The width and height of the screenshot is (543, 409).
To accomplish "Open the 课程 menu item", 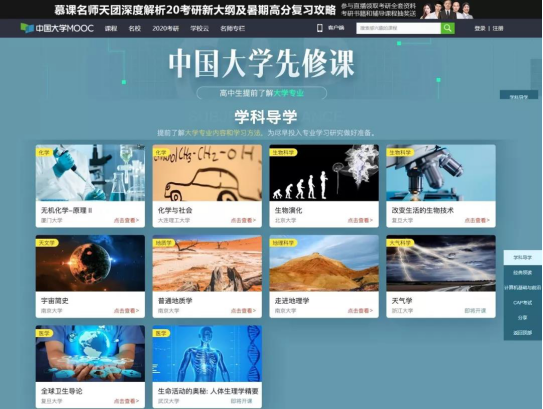I will (x=111, y=28).
